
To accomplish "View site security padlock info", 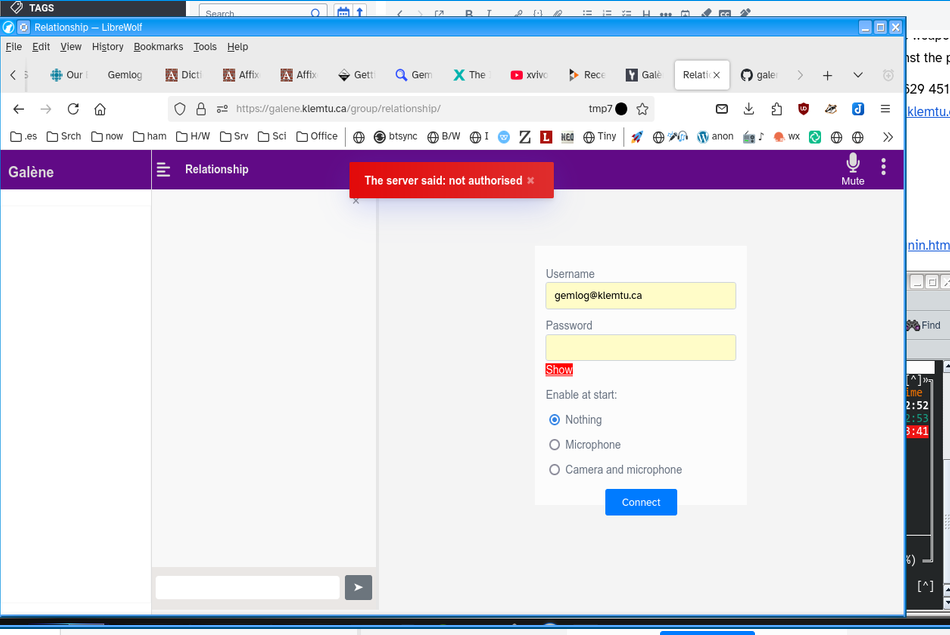I will pos(201,109).
